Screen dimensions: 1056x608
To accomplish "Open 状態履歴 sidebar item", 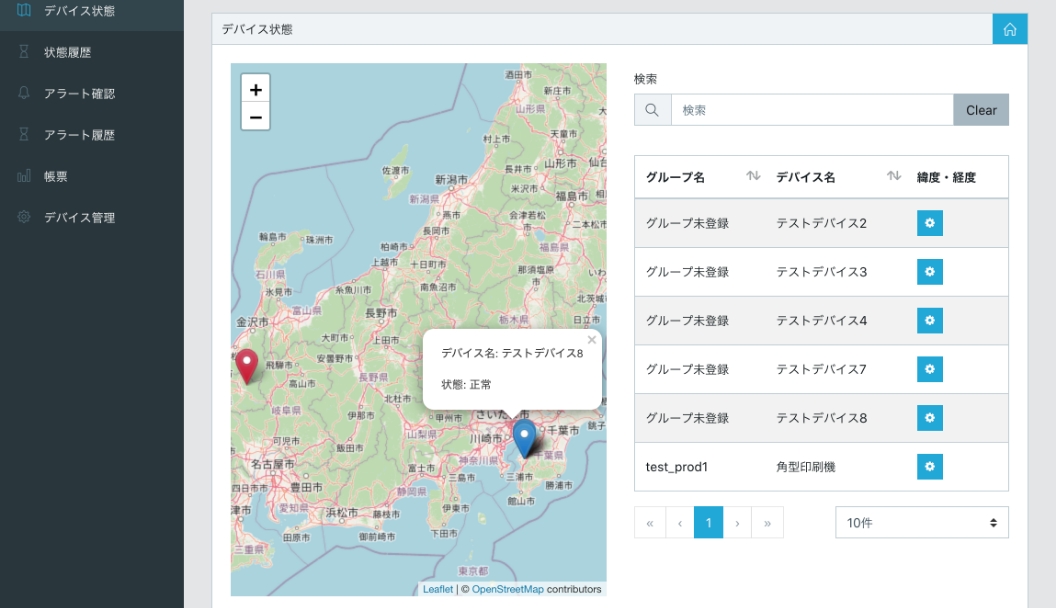I will tap(67, 53).
